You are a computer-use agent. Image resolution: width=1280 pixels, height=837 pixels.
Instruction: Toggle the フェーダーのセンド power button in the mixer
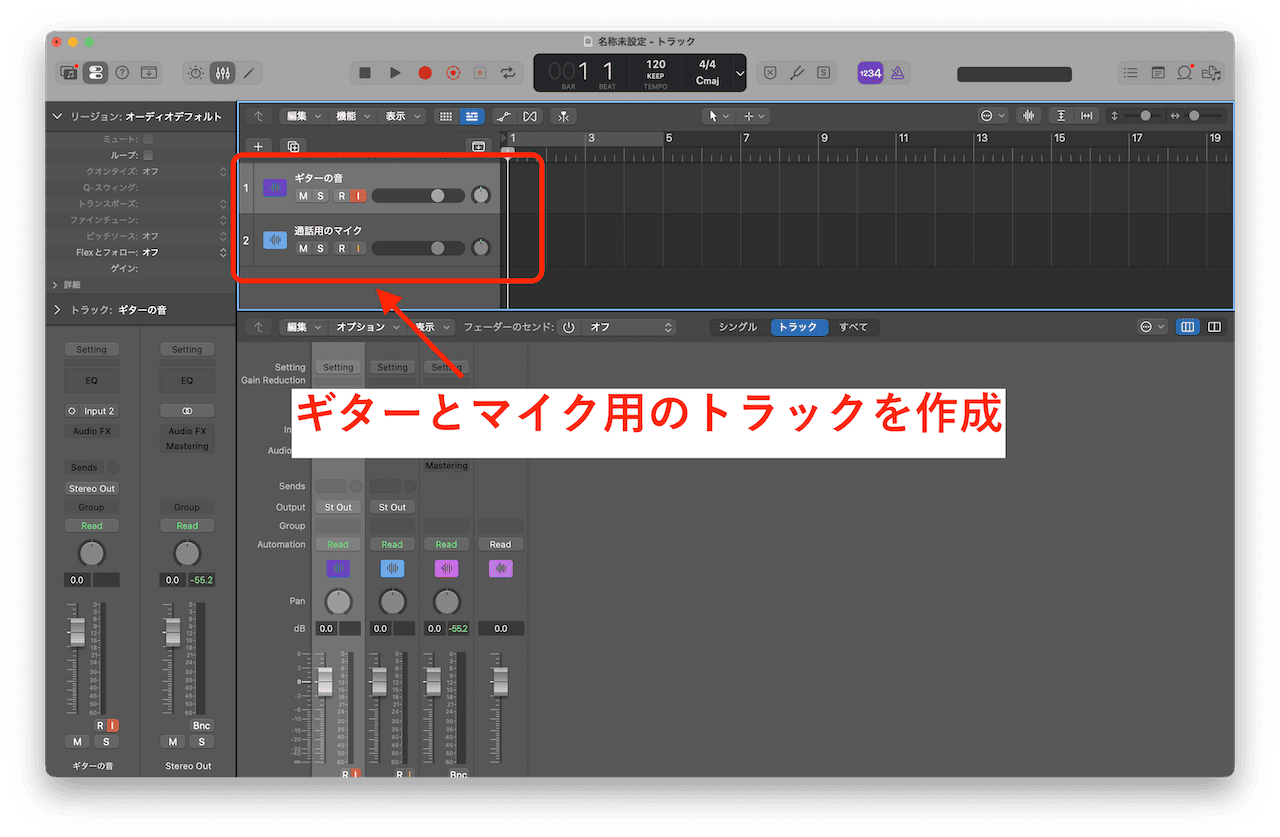(x=569, y=327)
